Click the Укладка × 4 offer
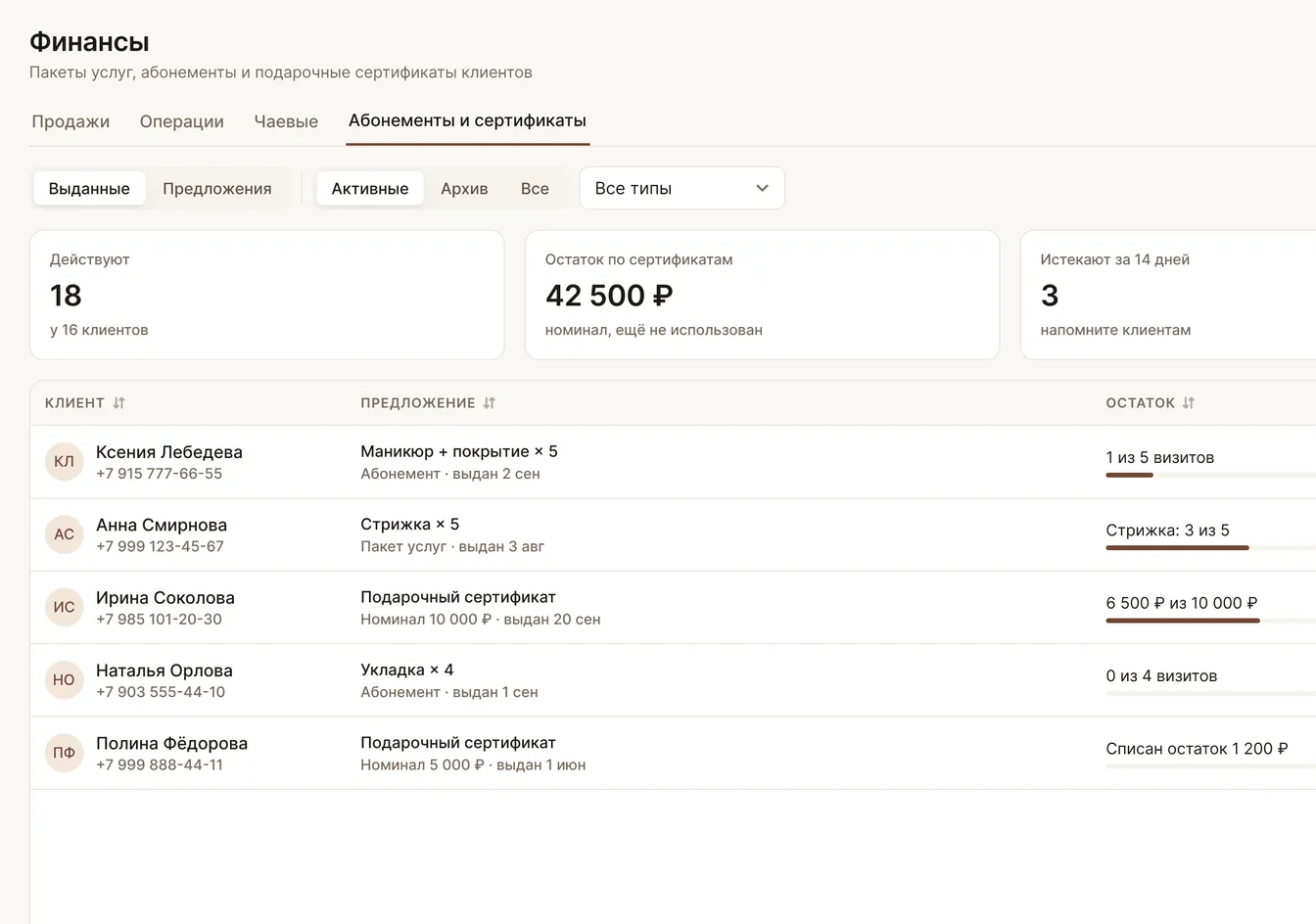This screenshot has width=1316, height=924. tap(407, 670)
